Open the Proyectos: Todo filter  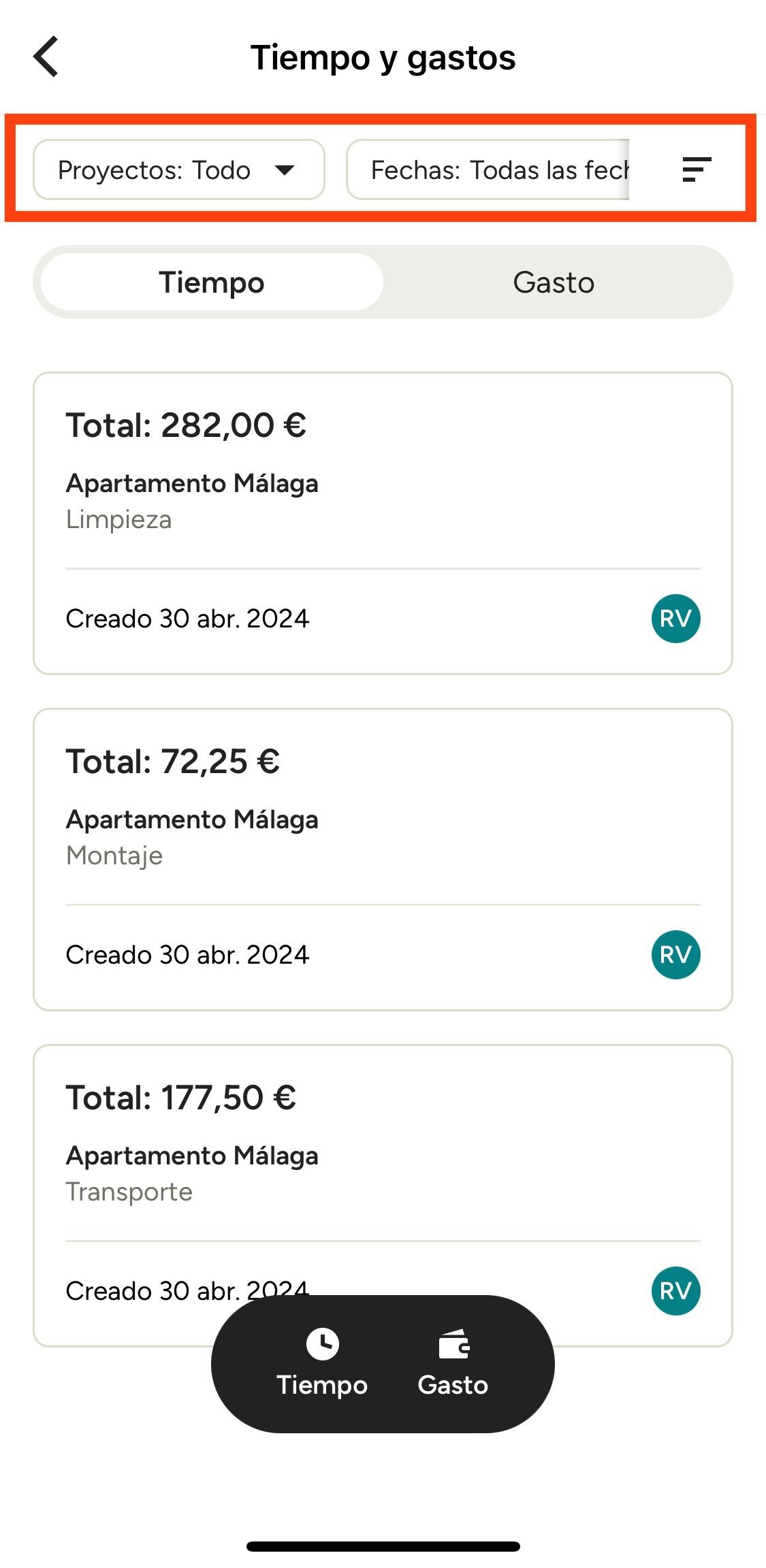(x=178, y=170)
